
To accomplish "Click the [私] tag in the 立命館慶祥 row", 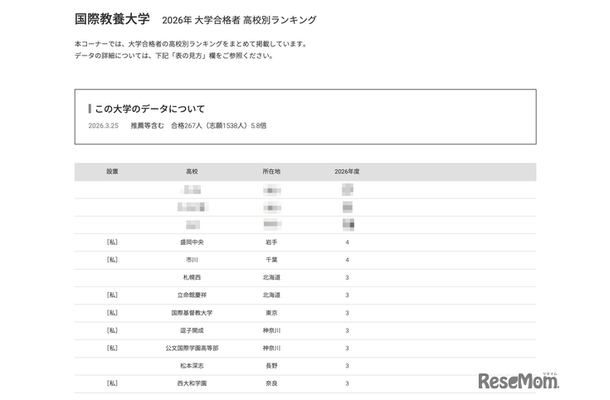I will click(x=112, y=295).
